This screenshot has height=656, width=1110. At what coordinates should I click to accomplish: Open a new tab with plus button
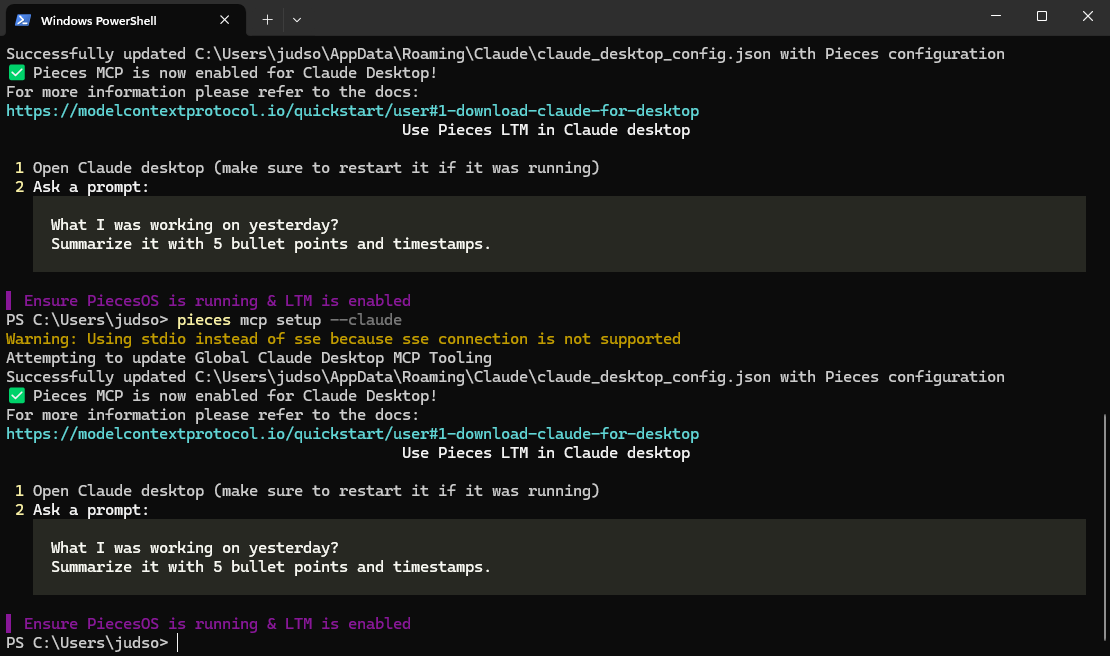tap(267, 21)
